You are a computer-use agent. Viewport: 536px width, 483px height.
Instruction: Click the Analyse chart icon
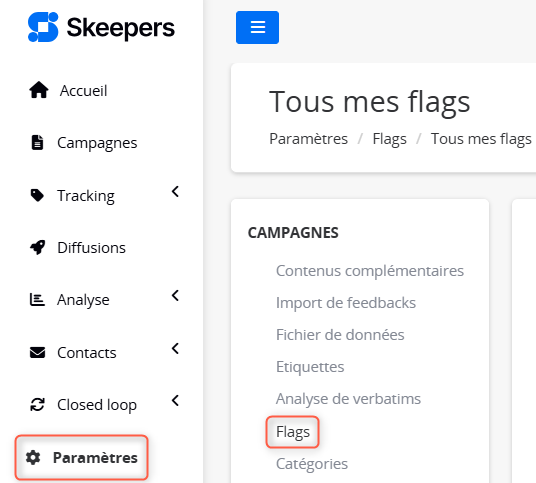(37, 300)
